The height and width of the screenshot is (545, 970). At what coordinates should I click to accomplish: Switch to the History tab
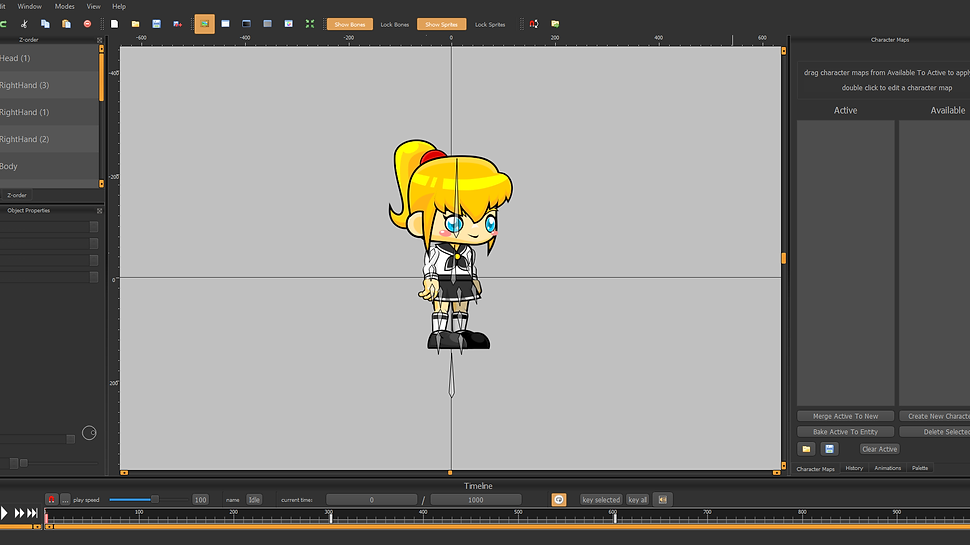(x=854, y=468)
